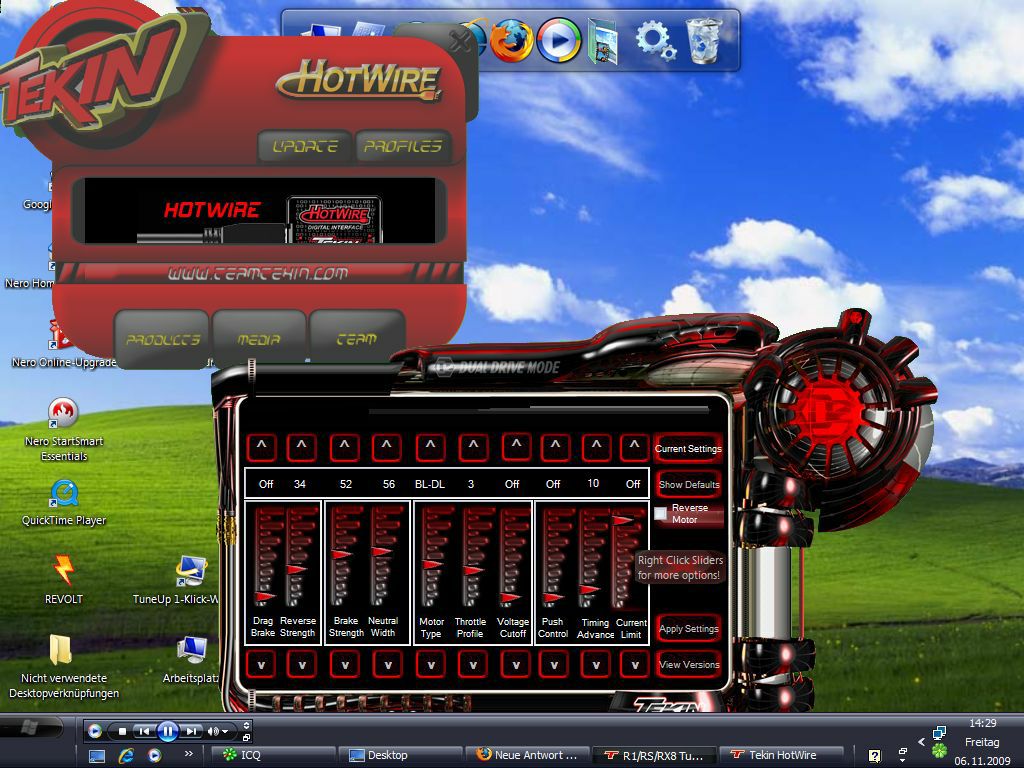The height and width of the screenshot is (768, 1024).
Task: Decrease Voltage Cutoff with down arrow
Action: pyautogui.click(x=516, y=665)
